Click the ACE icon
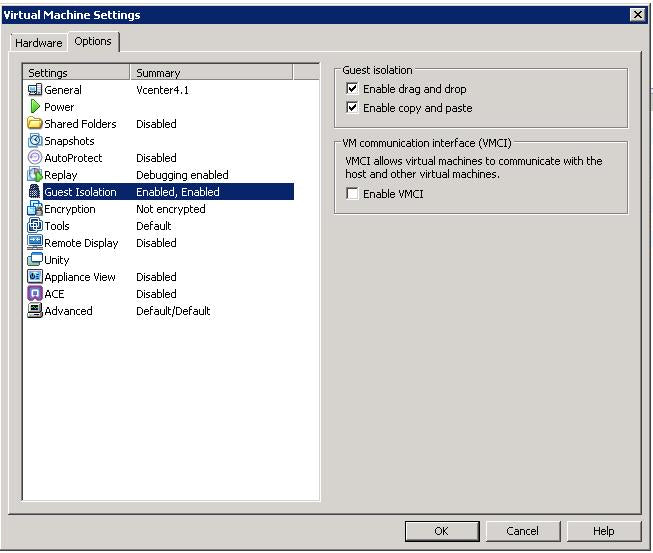653x553 pixels. point(35,294)
